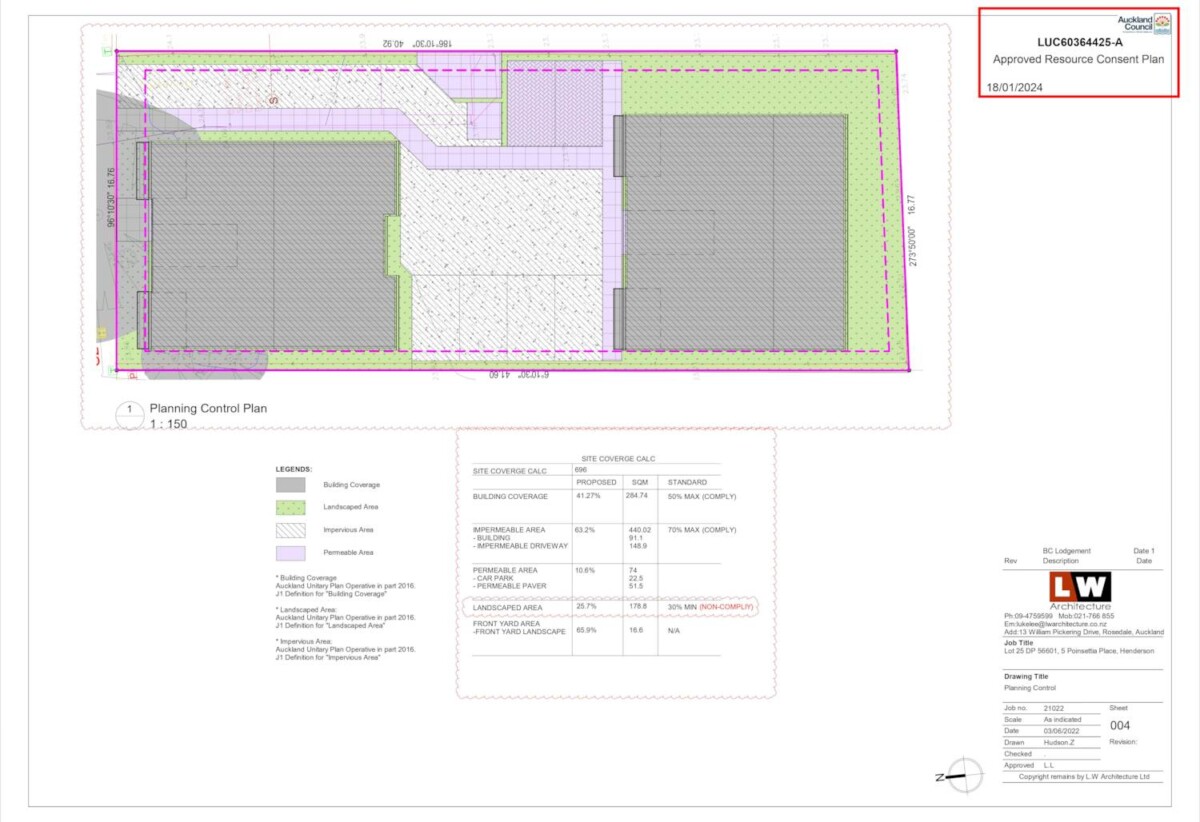
Task: Click the 148.9 driveway sqm value
Action: pos(636,546)
